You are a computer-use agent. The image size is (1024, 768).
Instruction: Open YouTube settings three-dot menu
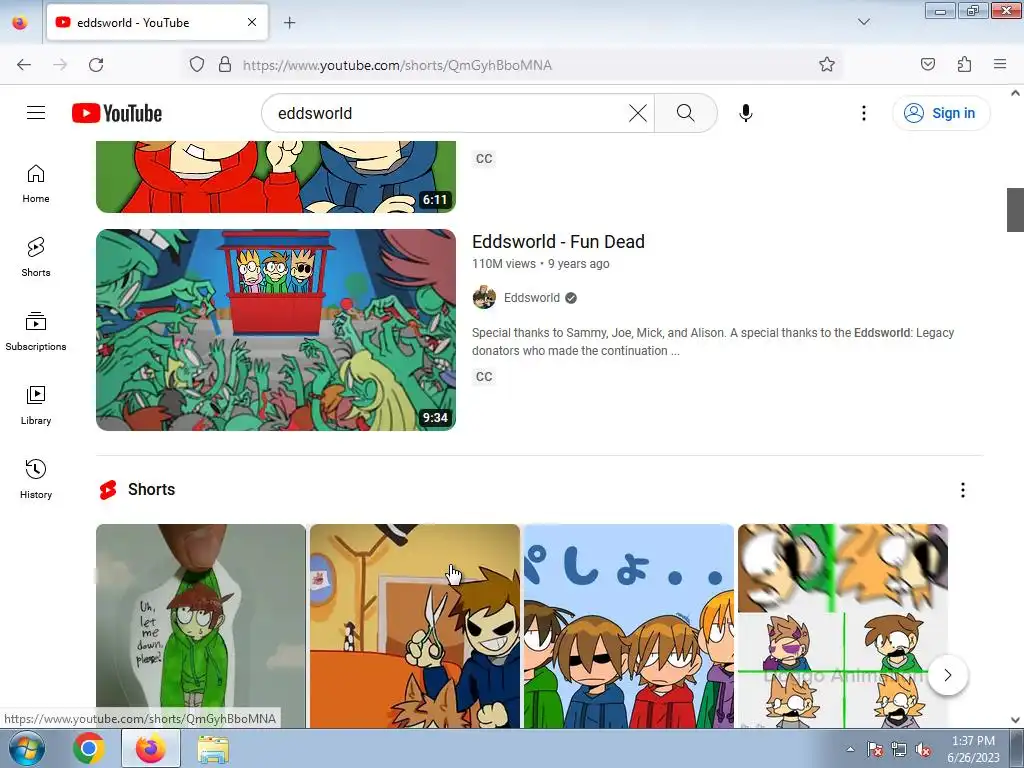863,113
